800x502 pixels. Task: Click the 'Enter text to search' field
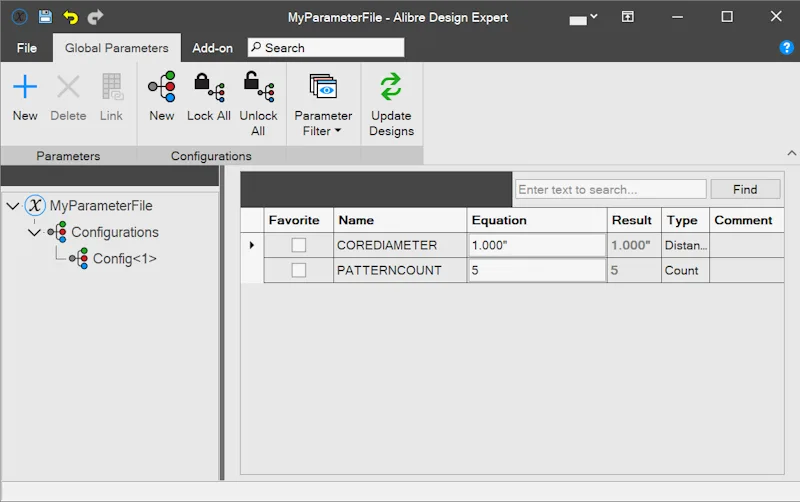(x=610, y=189)
